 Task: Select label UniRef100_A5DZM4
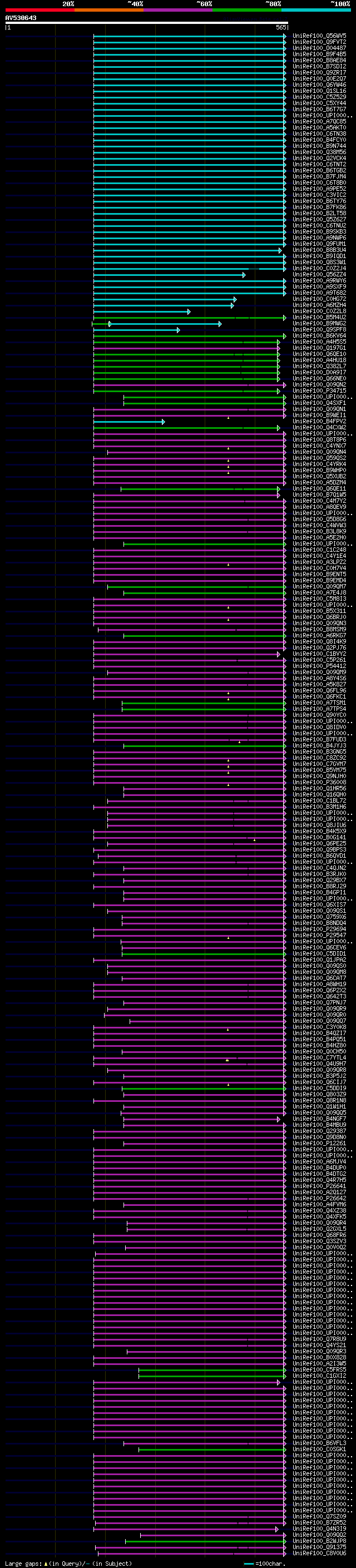point(319,483)
